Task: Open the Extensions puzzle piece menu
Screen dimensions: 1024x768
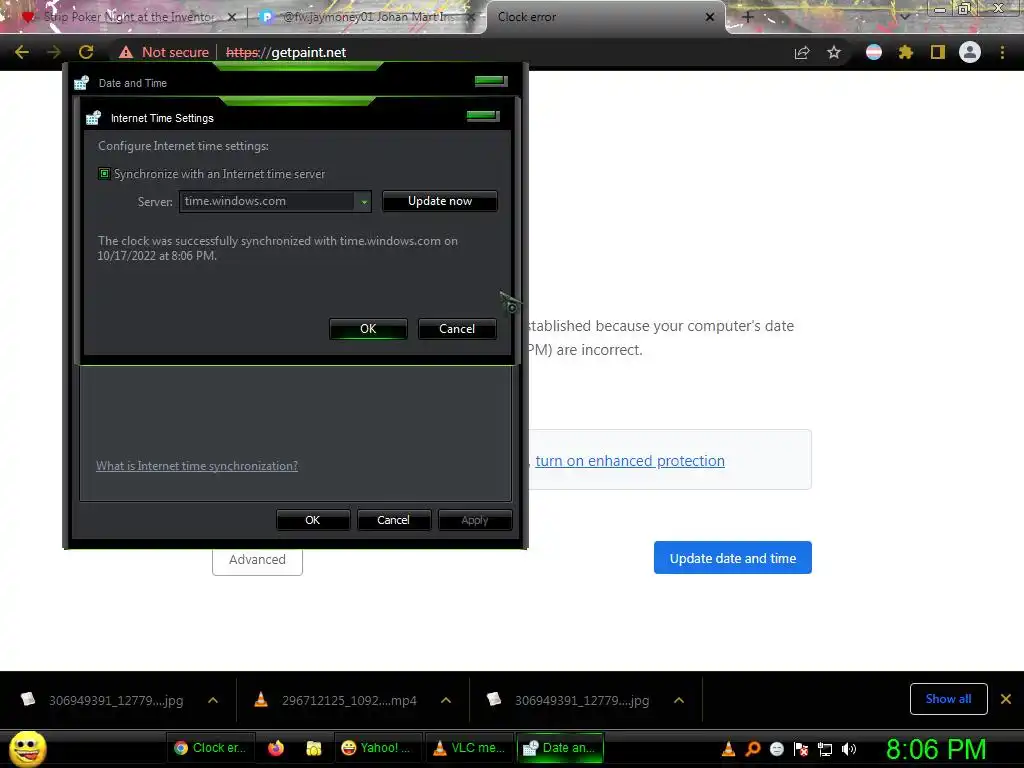Action: (x=905, y=52)
